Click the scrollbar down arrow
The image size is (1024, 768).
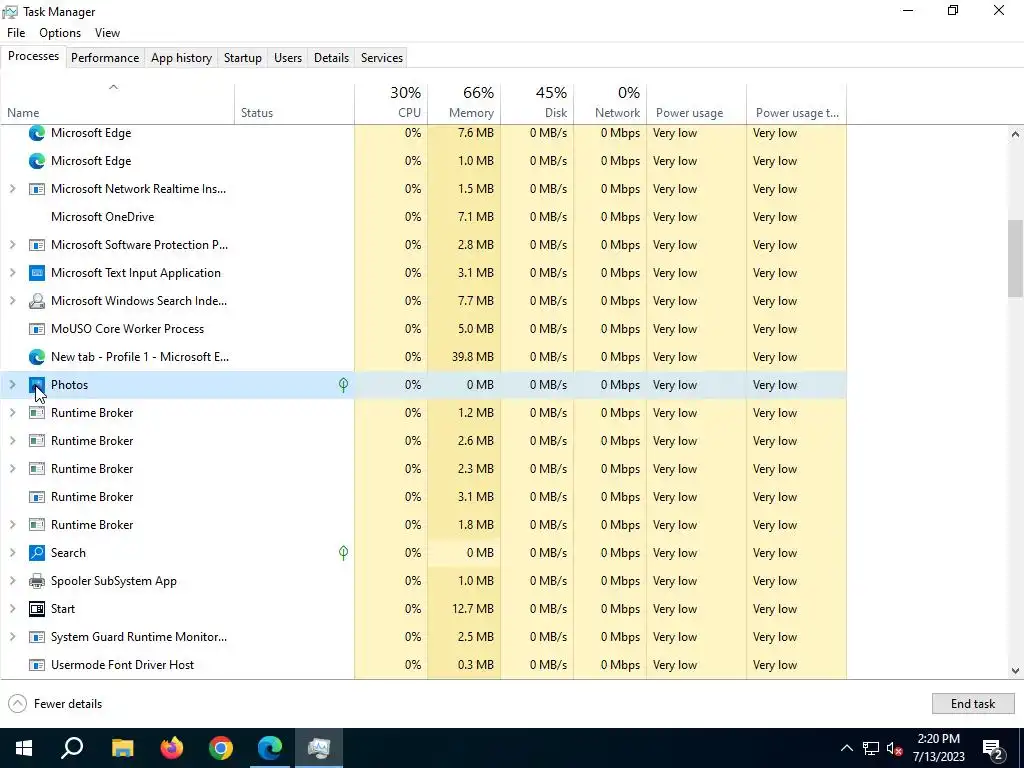(1015, 670)
